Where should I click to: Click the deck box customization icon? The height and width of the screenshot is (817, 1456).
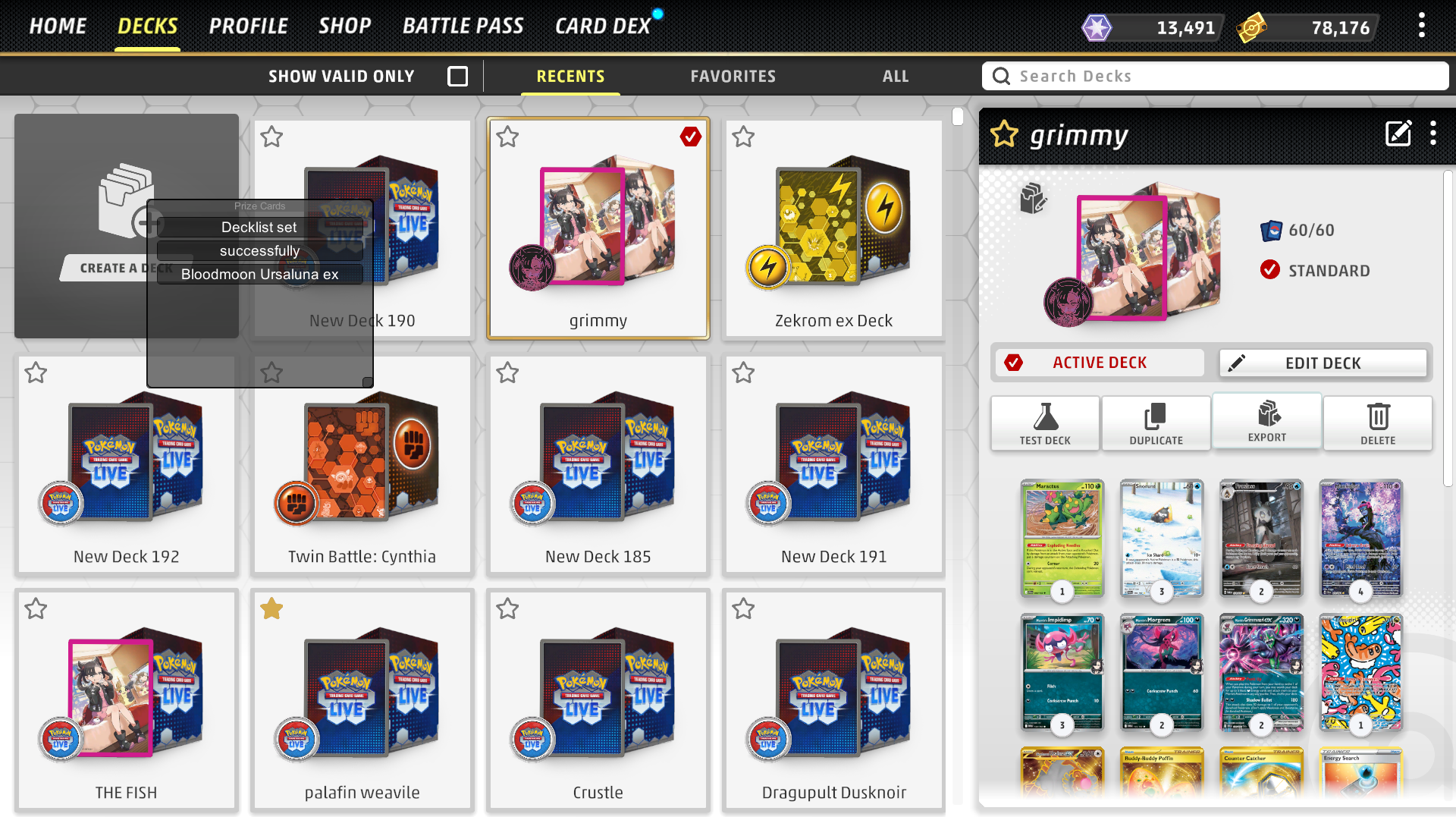pyautogui.click(x=1033, y=199)
